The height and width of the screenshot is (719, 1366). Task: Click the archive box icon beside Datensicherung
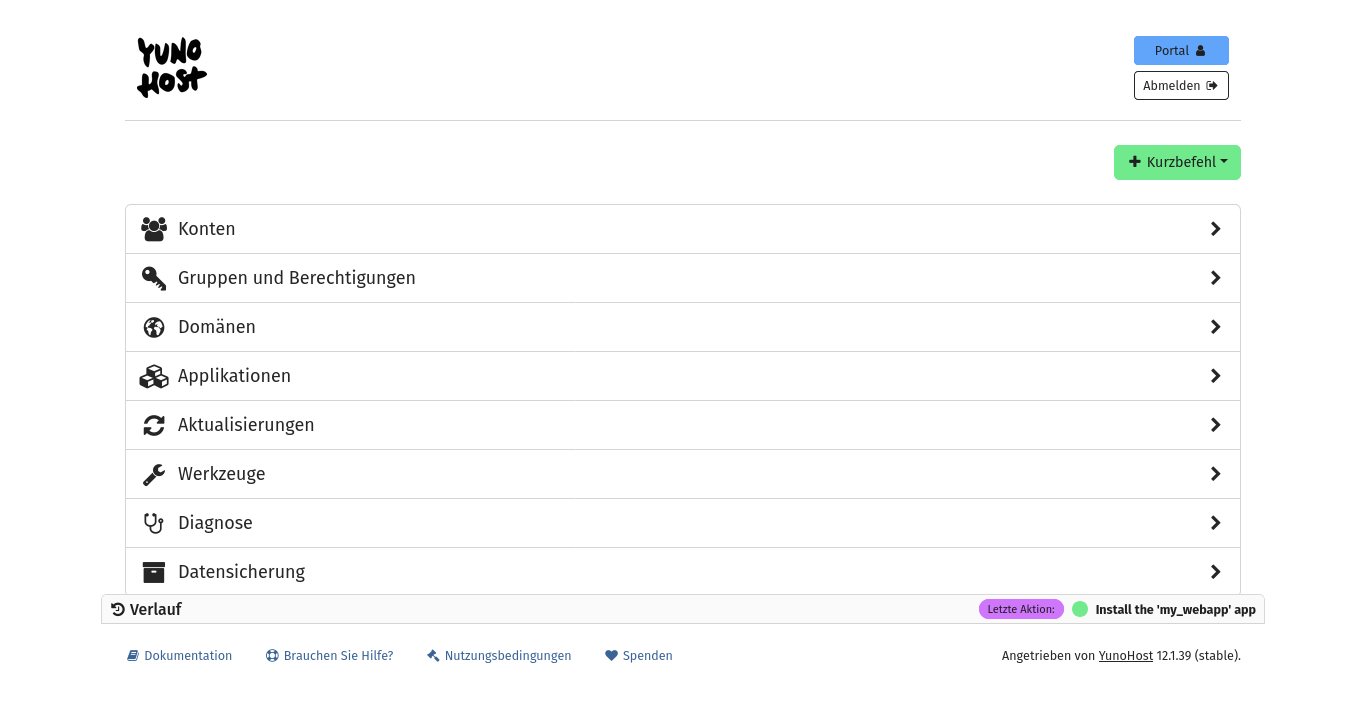coord(154,572)
